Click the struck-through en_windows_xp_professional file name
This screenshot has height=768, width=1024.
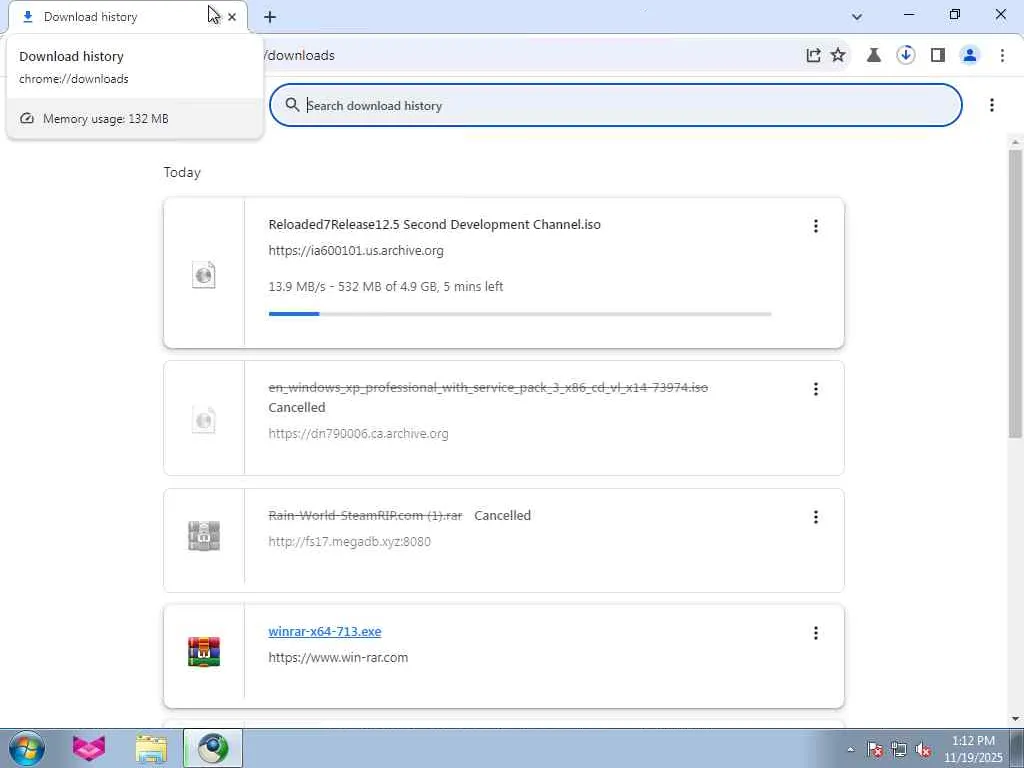pos(488,387)
